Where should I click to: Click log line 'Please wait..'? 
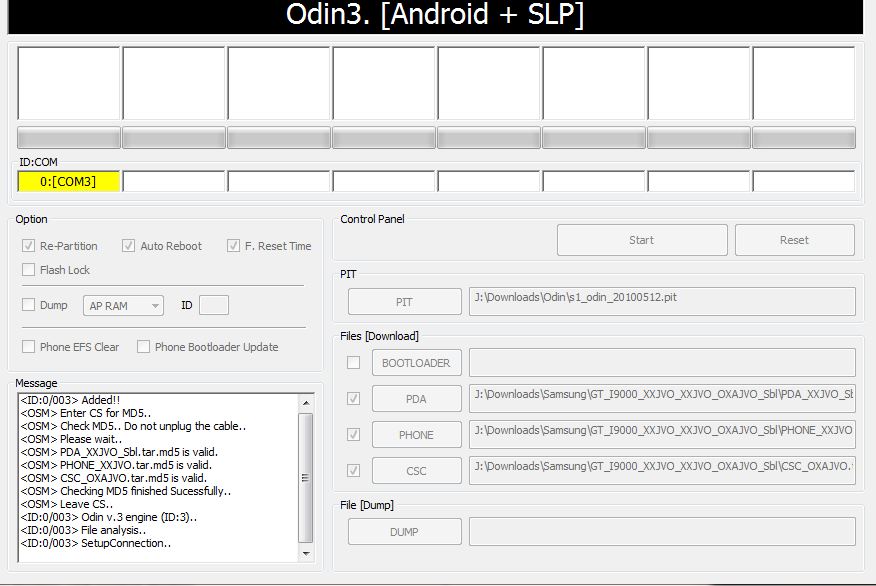point(71,439)
